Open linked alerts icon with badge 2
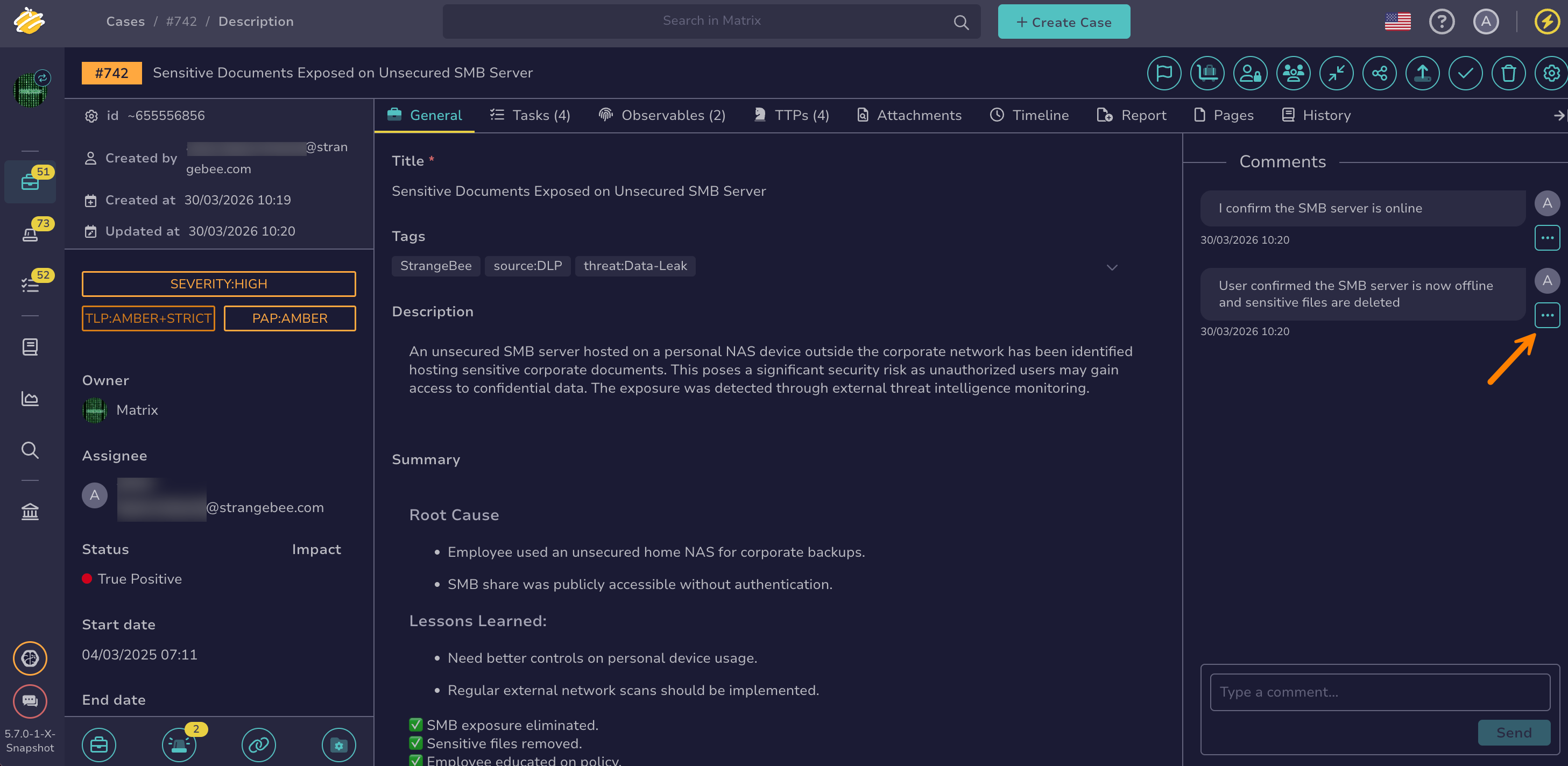Screen dimensions: 1568x766 click(x=179, y=744)
